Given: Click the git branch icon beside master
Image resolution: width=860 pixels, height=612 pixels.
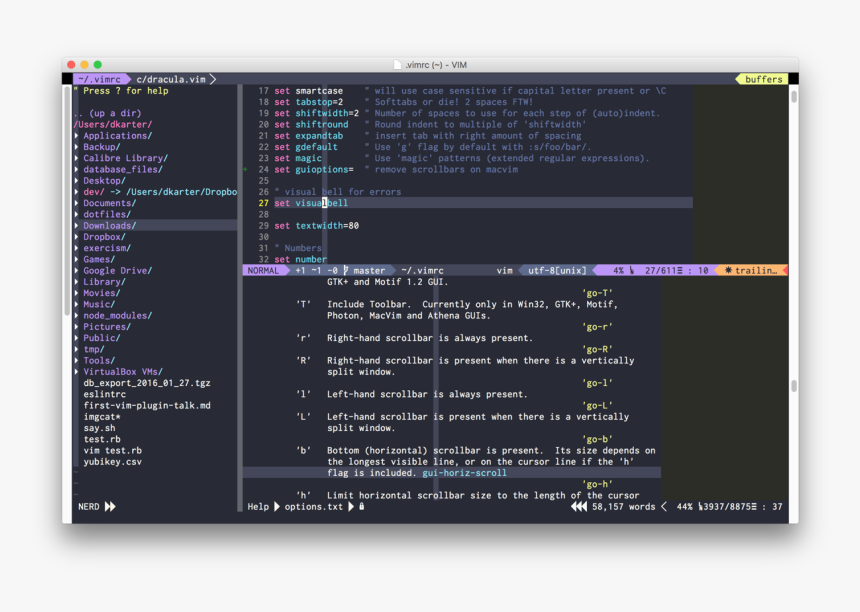Looking at the screenshot, I should point(346,270).
